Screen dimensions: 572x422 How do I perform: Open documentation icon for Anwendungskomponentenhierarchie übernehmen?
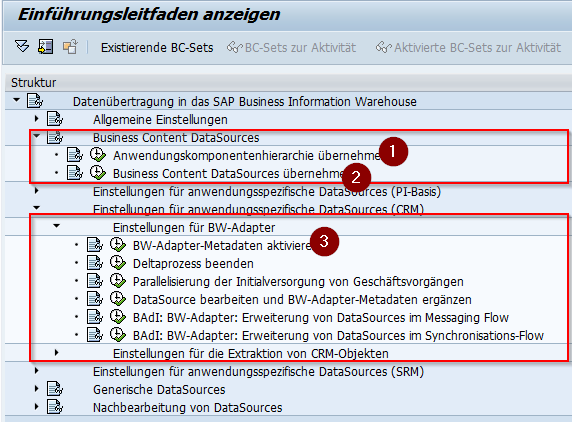75,155
